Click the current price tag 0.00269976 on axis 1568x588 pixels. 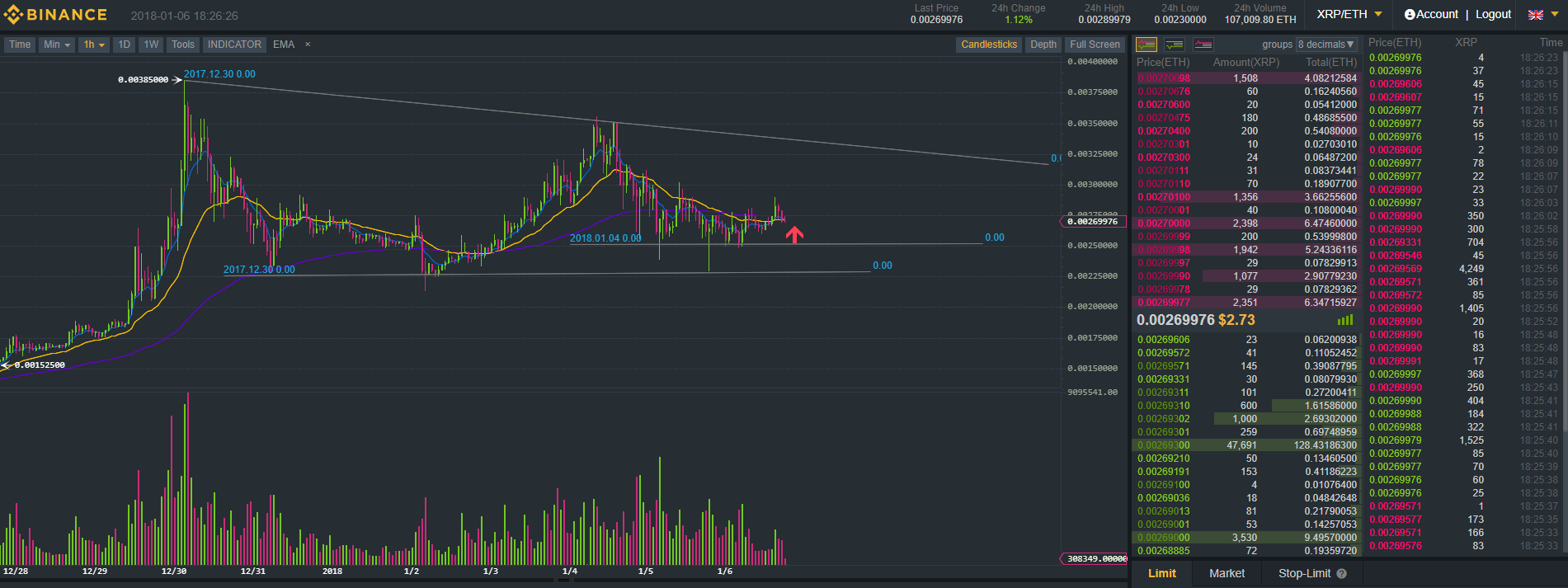(x=1092, y=221)
